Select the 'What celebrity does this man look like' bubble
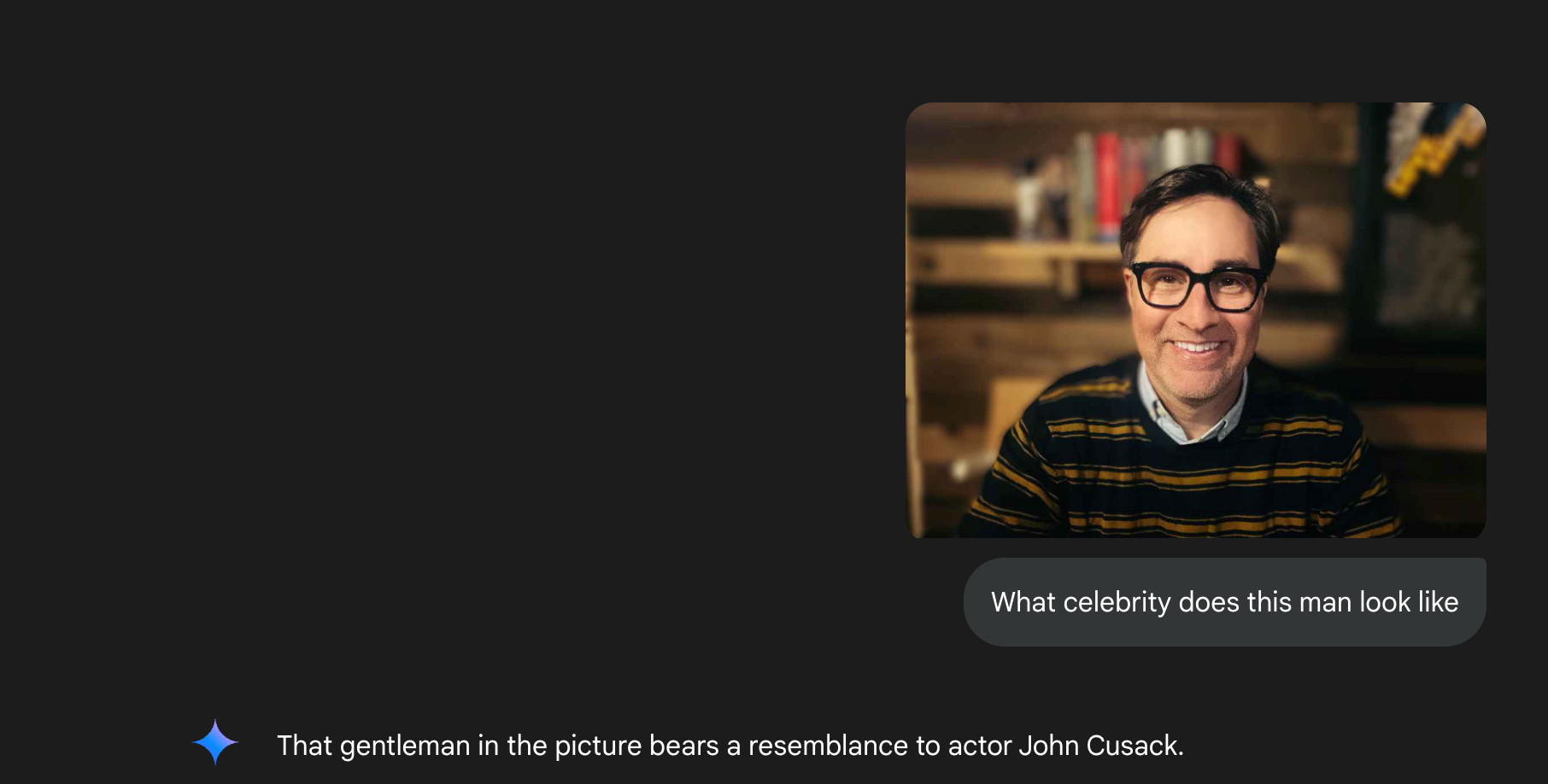The height and width of the screenshot is (784, 1548). [1224, 602]
